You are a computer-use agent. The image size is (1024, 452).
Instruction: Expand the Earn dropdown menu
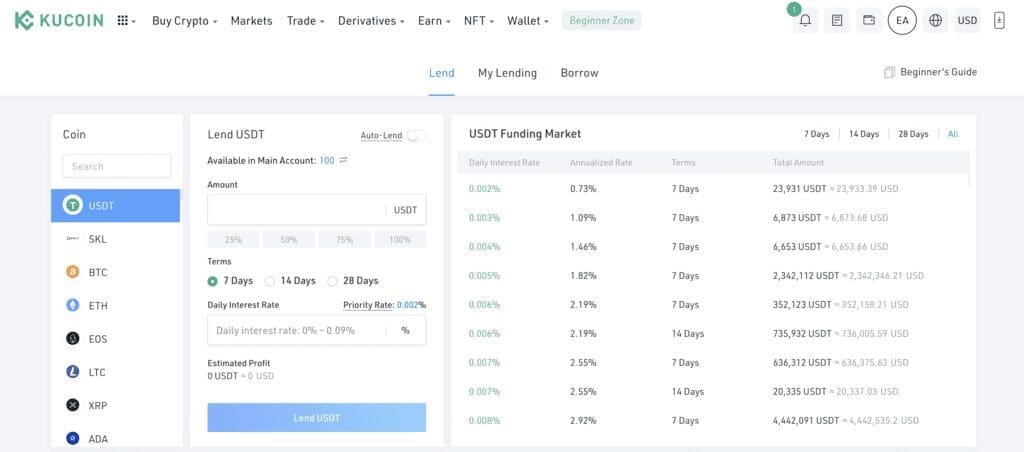tap(434, 20)
